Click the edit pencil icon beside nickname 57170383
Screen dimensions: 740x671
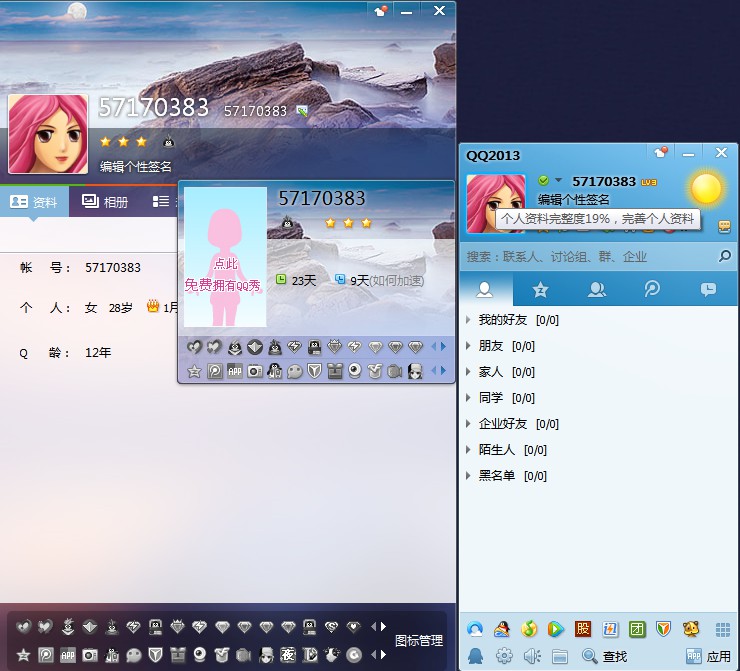(302, 111)
